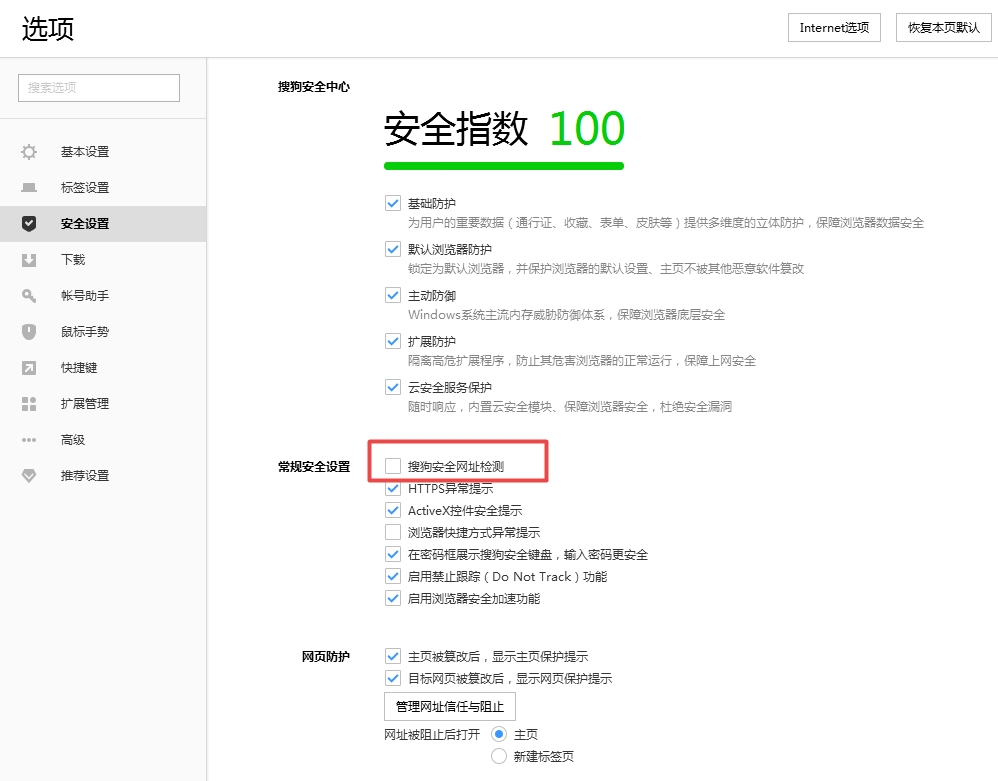The width and height of the screenshot is (998, 781).
Task: Click the grid icon beside 扩展管理
Action: 29,404
